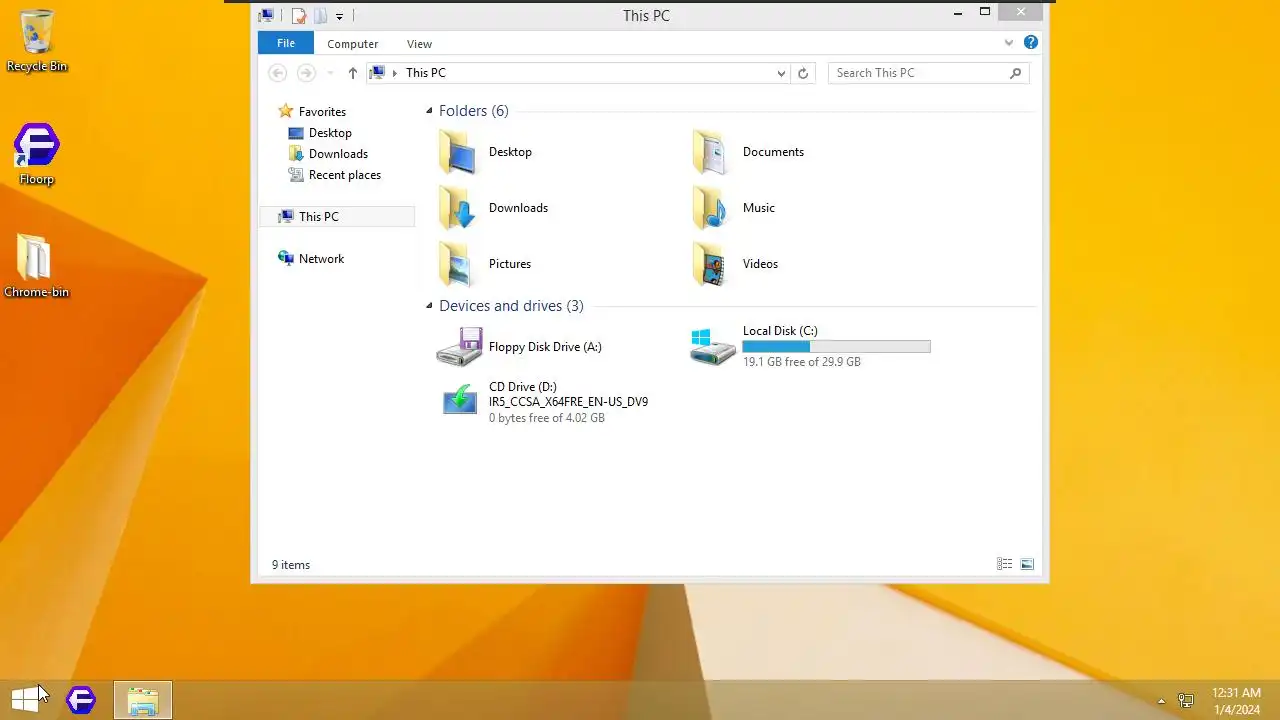Select Downloads under Favorites

[338, 154]
